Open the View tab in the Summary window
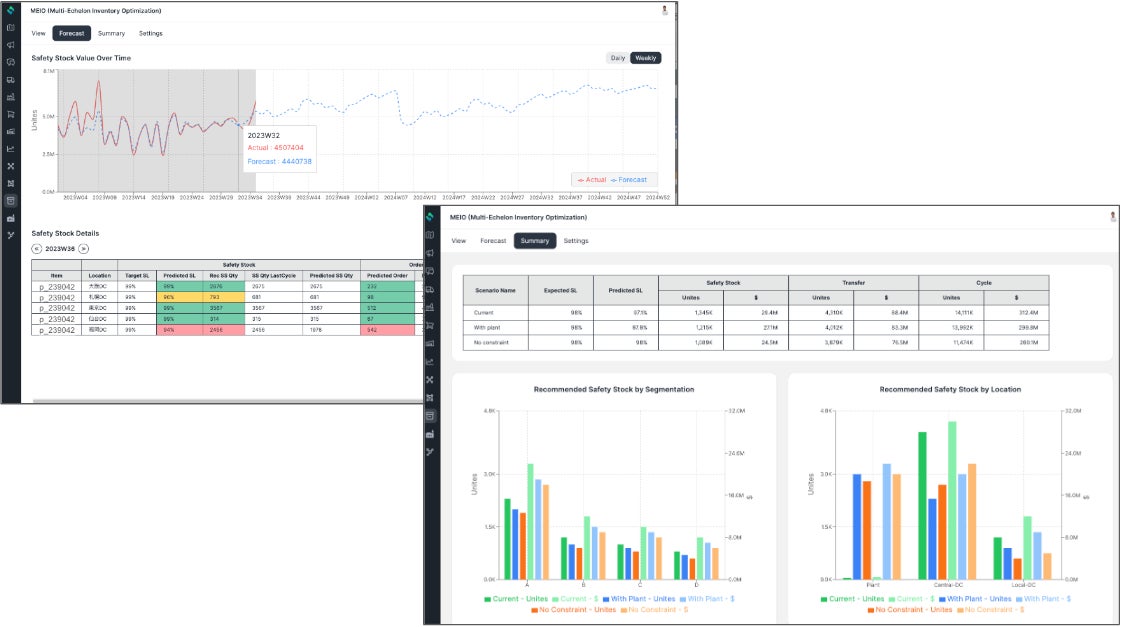Image resolution: width=1122 pixels, height=627 pixels. click(x=459, y=241)
